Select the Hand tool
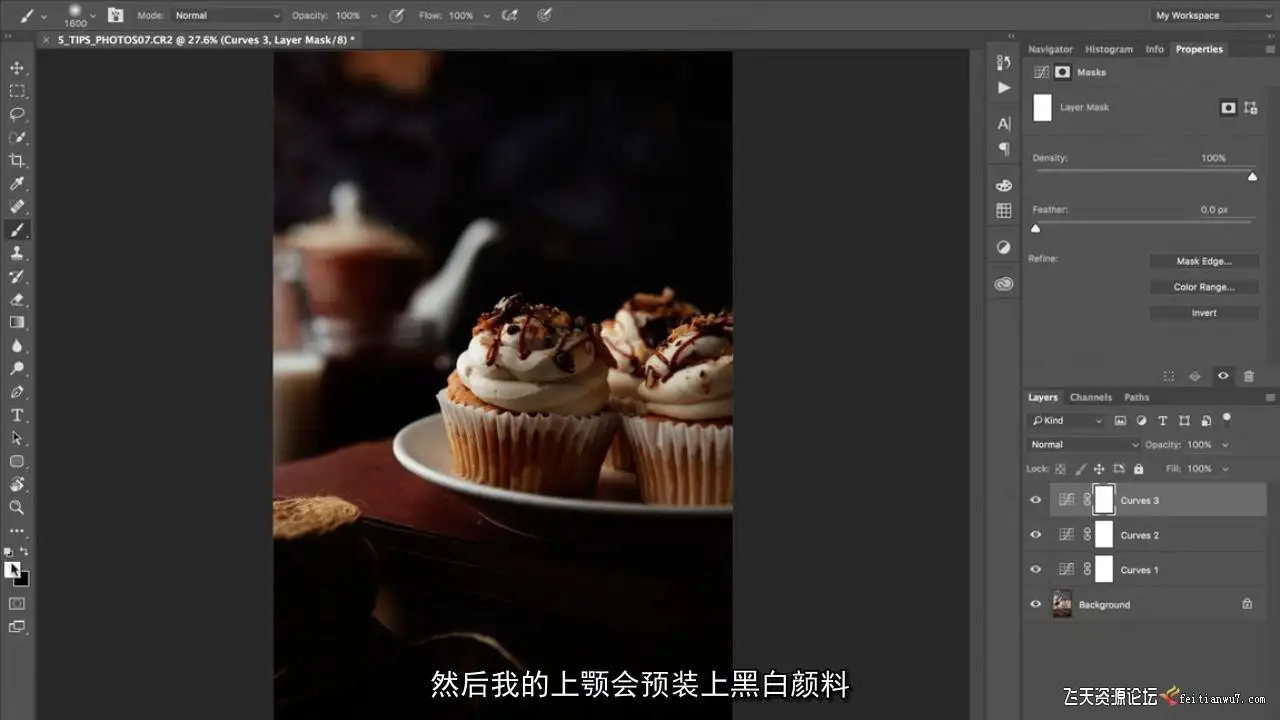 pos(17,484)
